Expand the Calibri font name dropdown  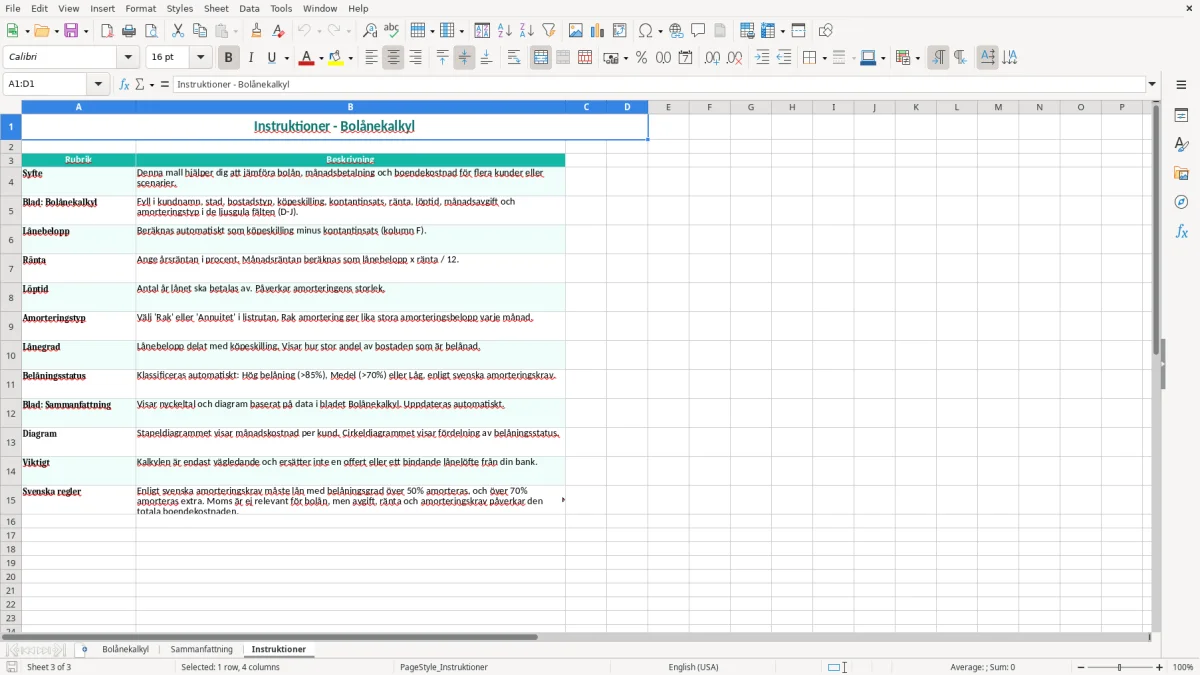point(127,58)
